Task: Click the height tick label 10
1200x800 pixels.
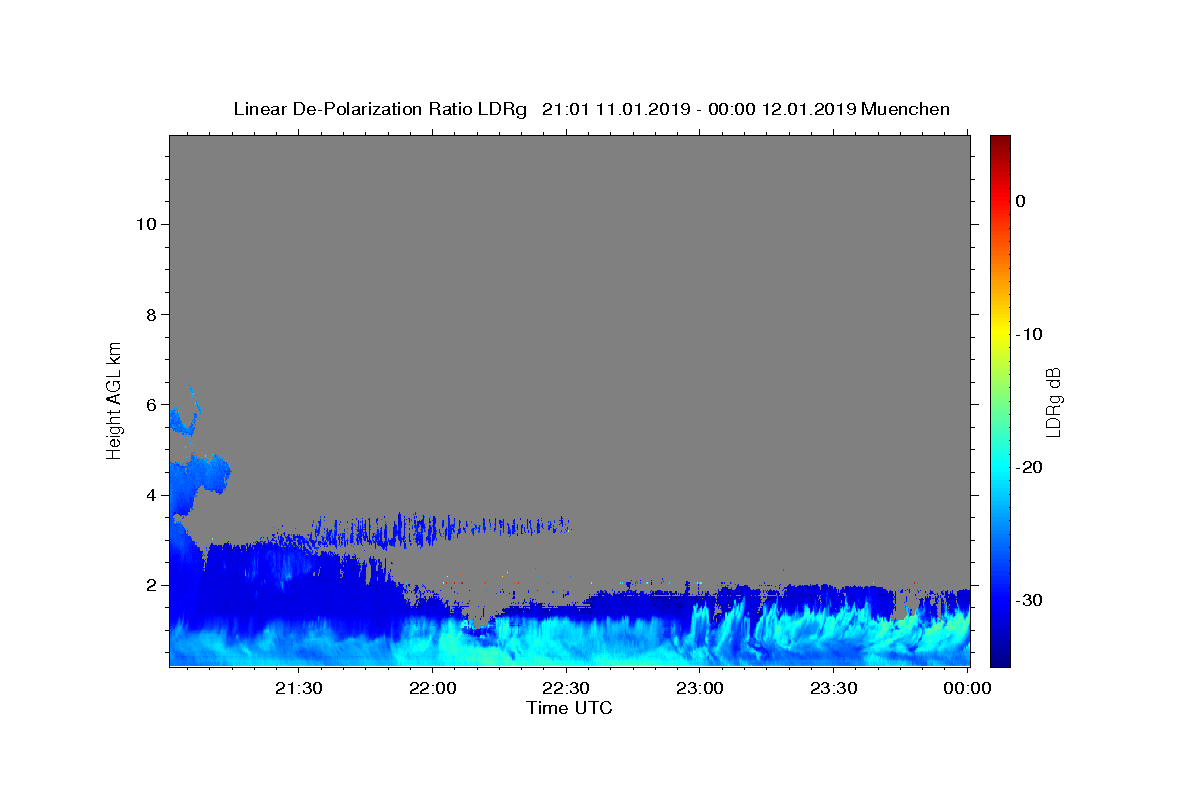Action: 145,224
